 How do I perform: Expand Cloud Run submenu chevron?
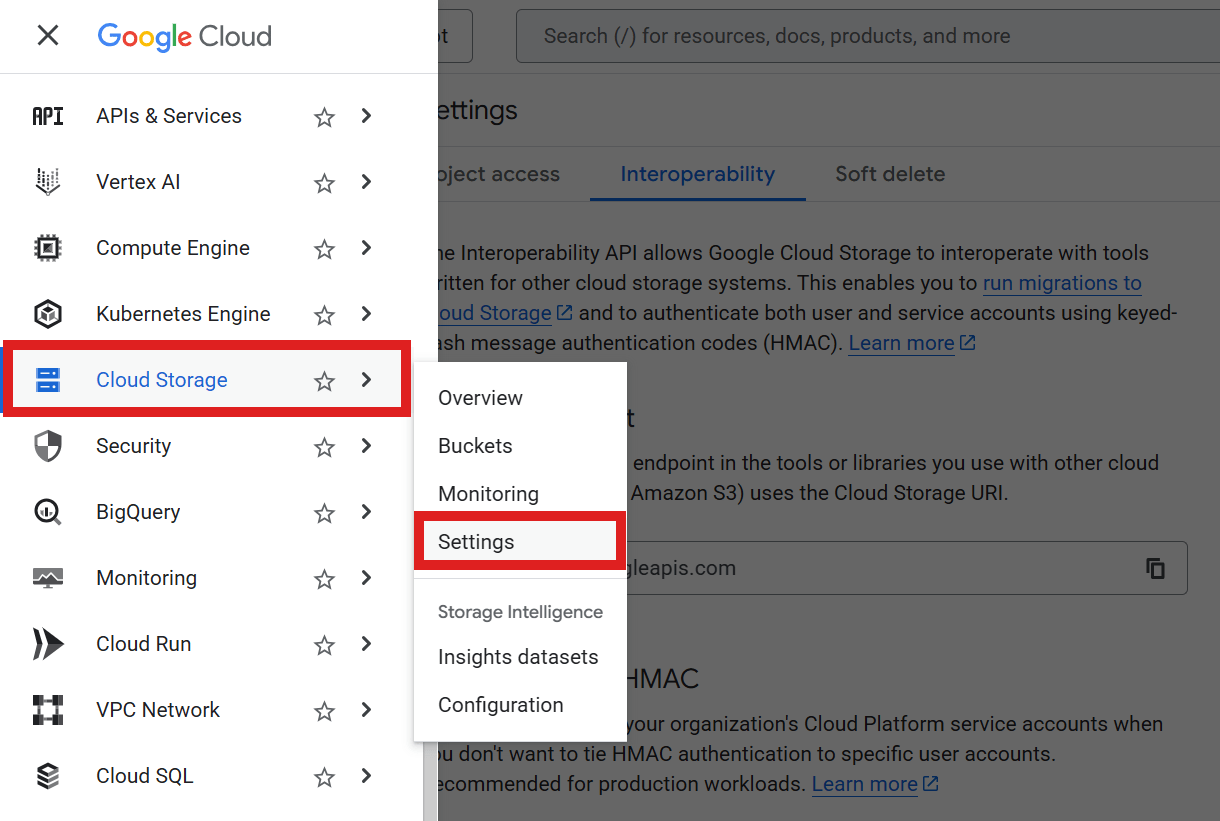[366, 644]
